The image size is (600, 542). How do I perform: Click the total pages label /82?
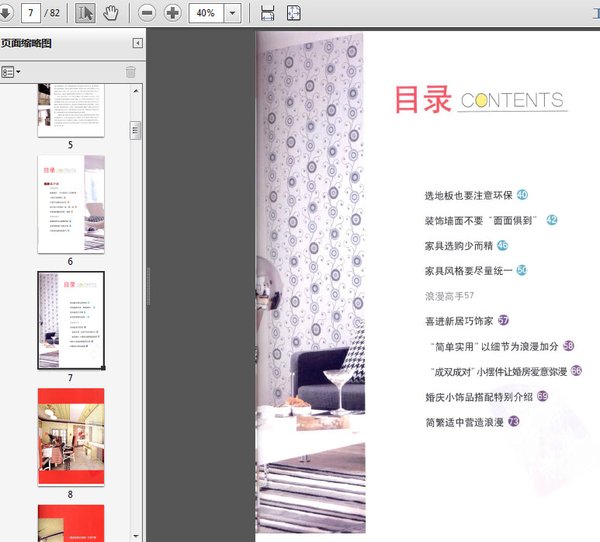coord(52,13)
